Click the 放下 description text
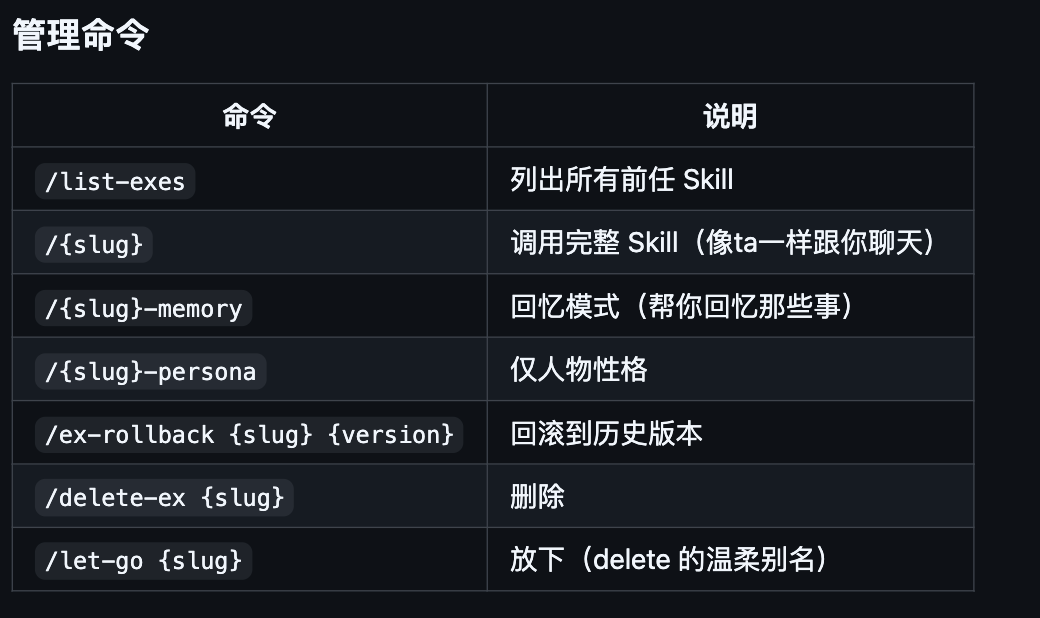Image resolution: width=1040 pixels, height=618 pixels. pyautogui.click(x=538, y=559)
